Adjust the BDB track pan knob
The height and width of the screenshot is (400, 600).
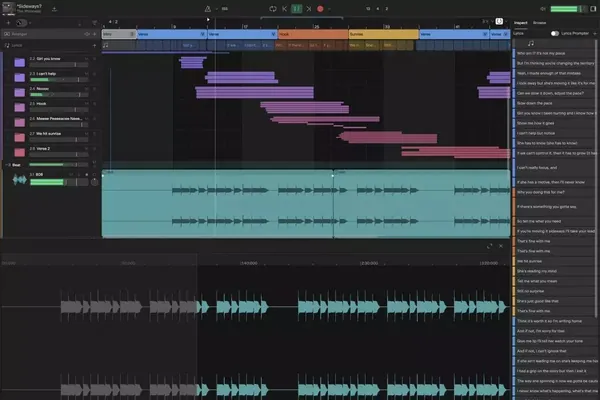point(94,182)
